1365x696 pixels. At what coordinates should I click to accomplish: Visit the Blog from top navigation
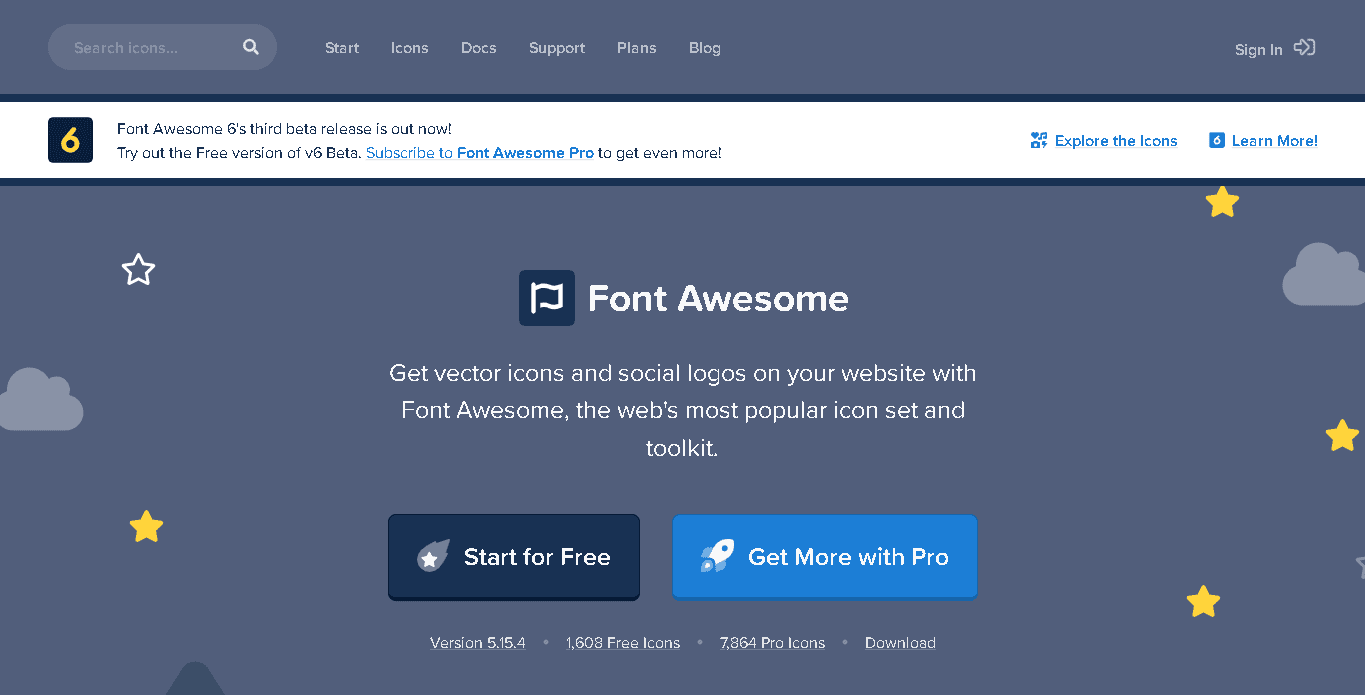704,48
